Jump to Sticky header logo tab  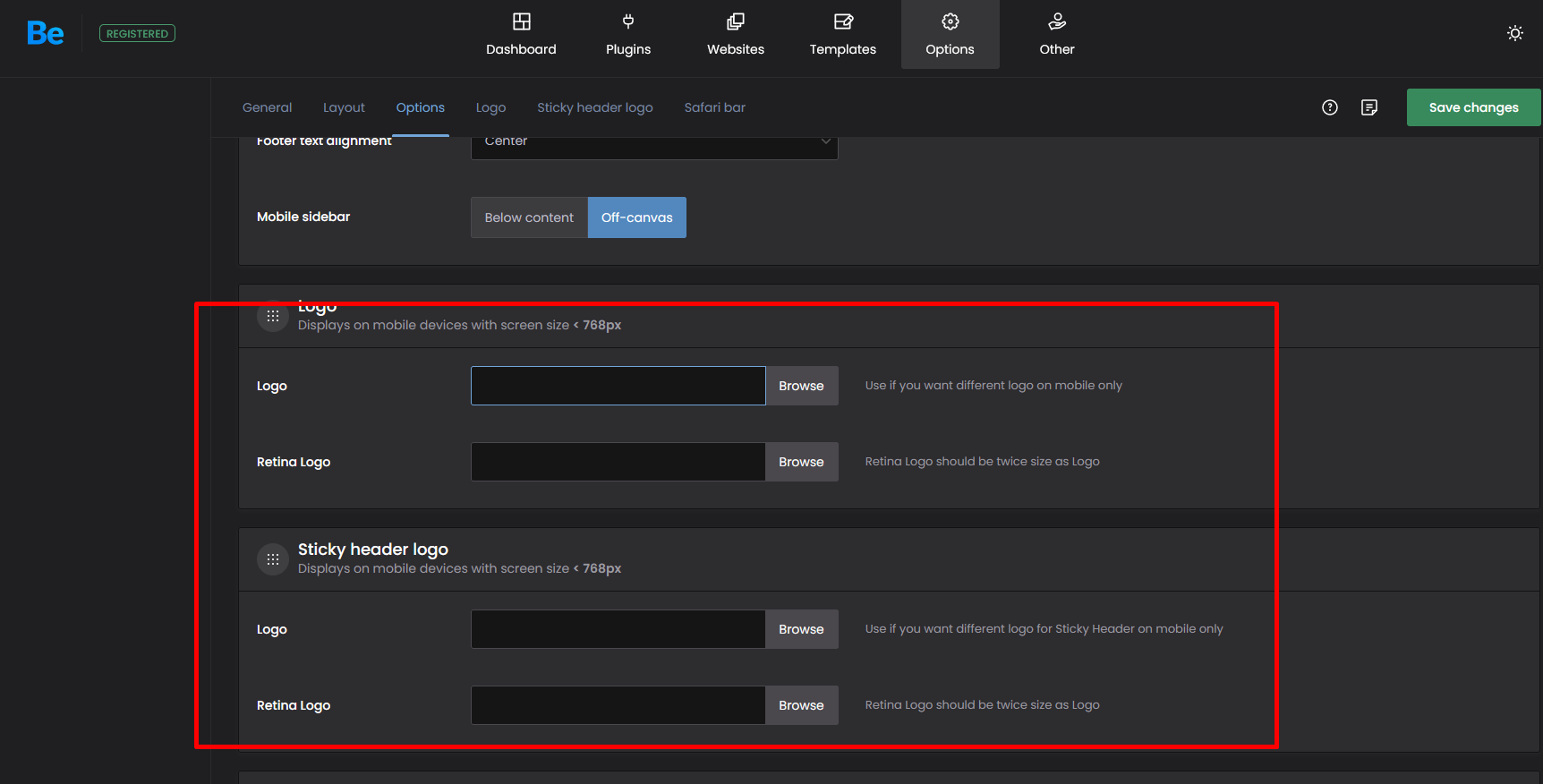coord(595,107)
